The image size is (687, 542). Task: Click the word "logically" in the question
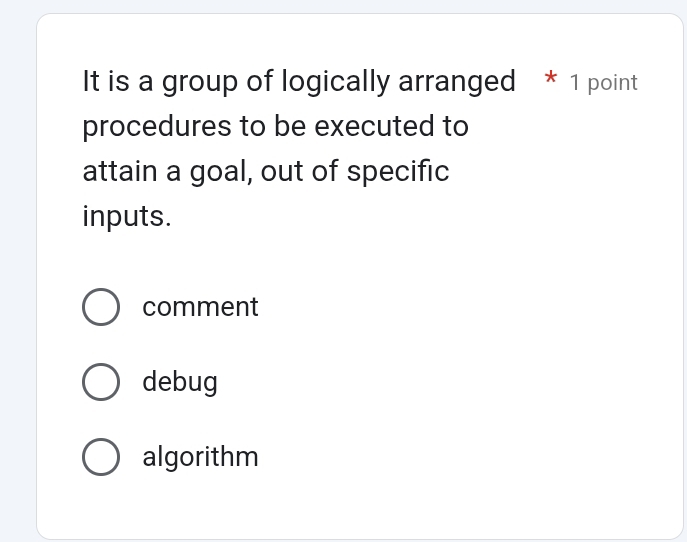point(335,81)
